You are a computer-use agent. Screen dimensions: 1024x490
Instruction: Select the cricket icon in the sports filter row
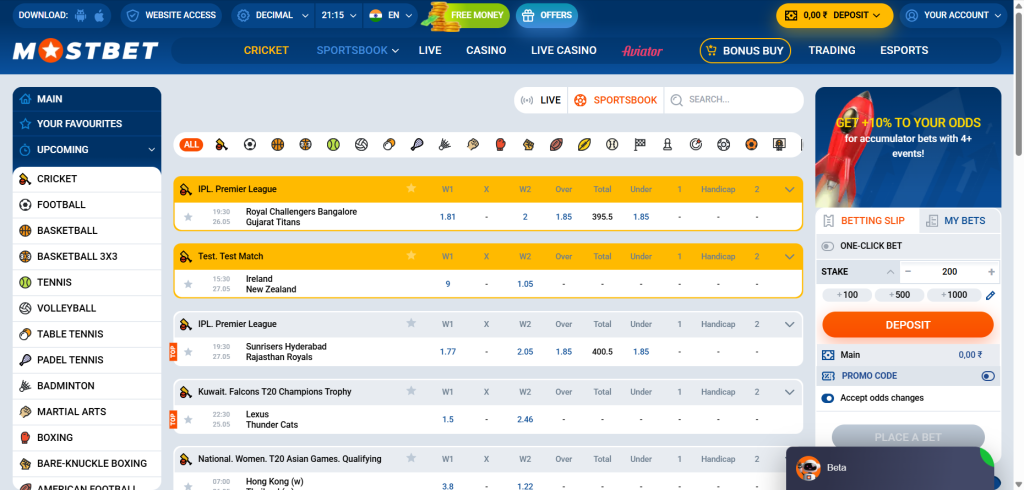(221, 144)
